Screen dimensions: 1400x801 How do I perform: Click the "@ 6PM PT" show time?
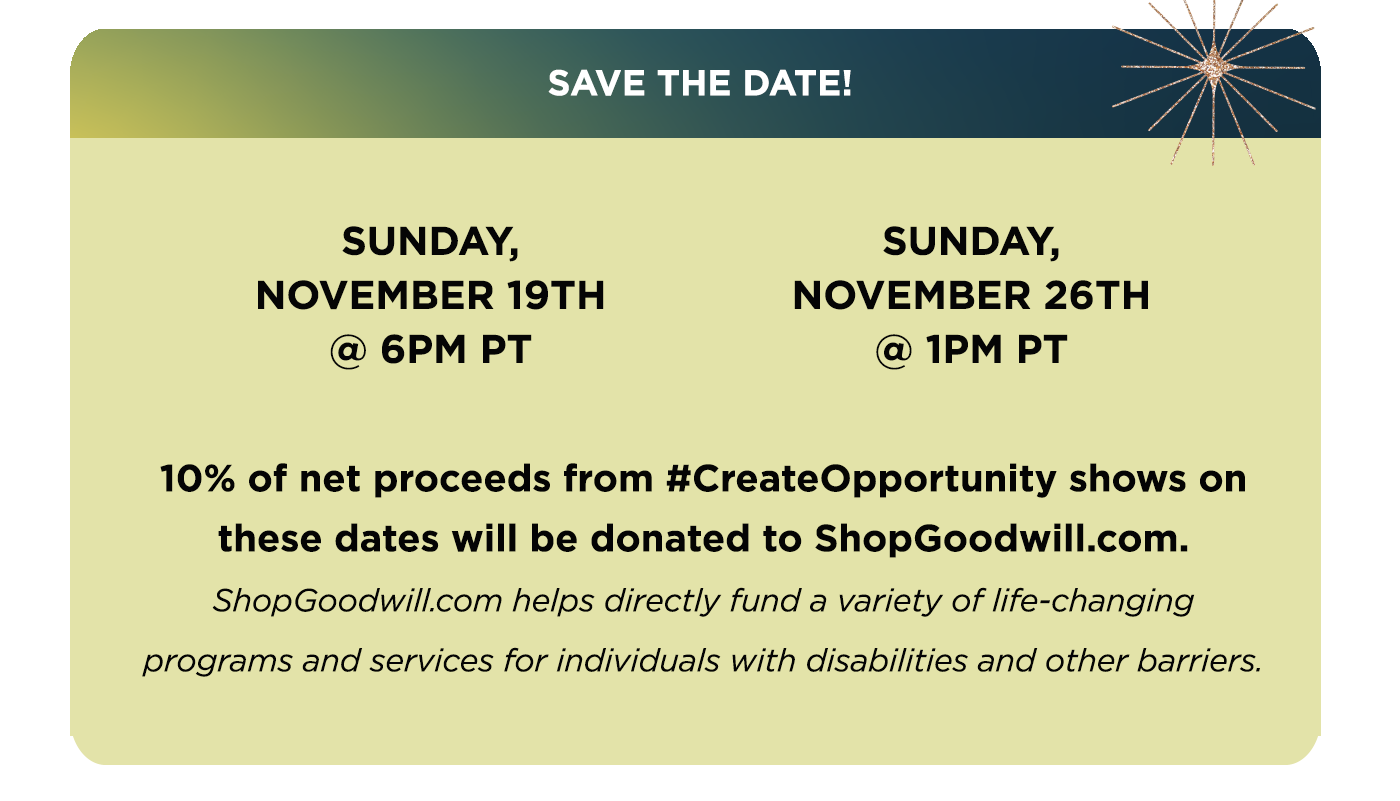pos(430,351)
